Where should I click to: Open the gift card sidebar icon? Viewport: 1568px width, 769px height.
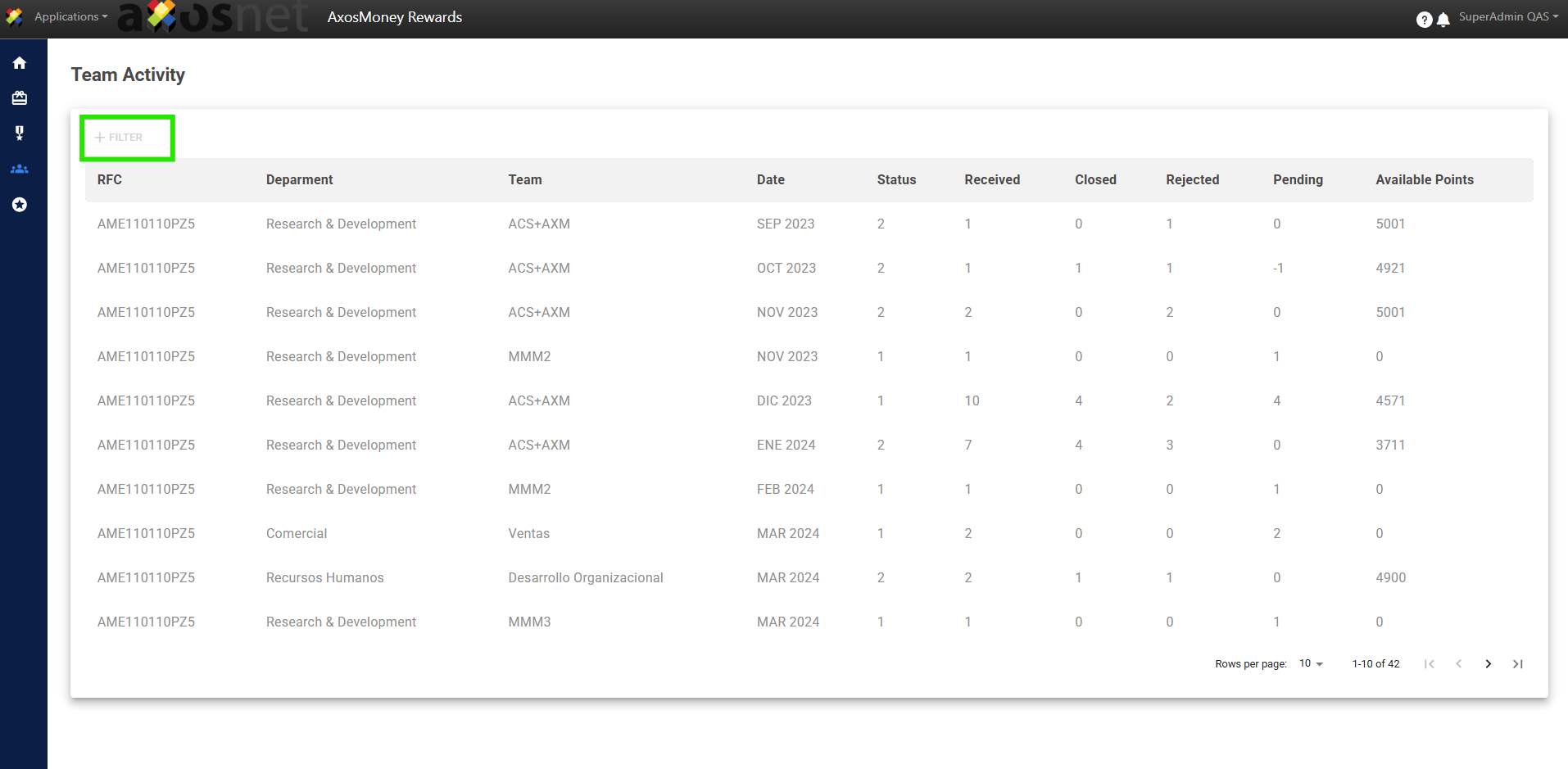click(x=20, y=98)
